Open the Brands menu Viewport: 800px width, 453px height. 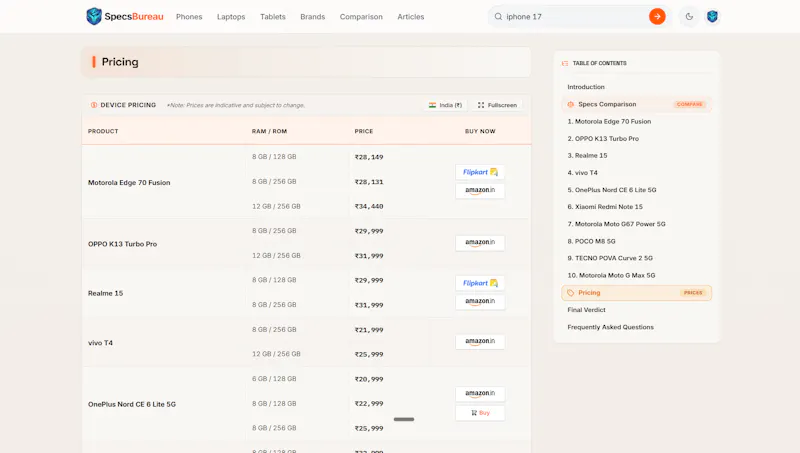[313, 17]
